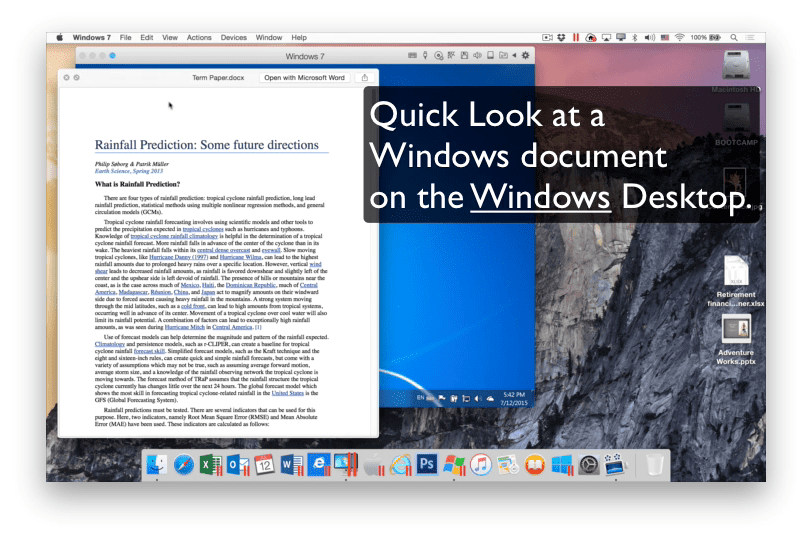Follow the 'United States' hyperlink
The width and height of the screenshot is (812, 542).
point(287,393)
